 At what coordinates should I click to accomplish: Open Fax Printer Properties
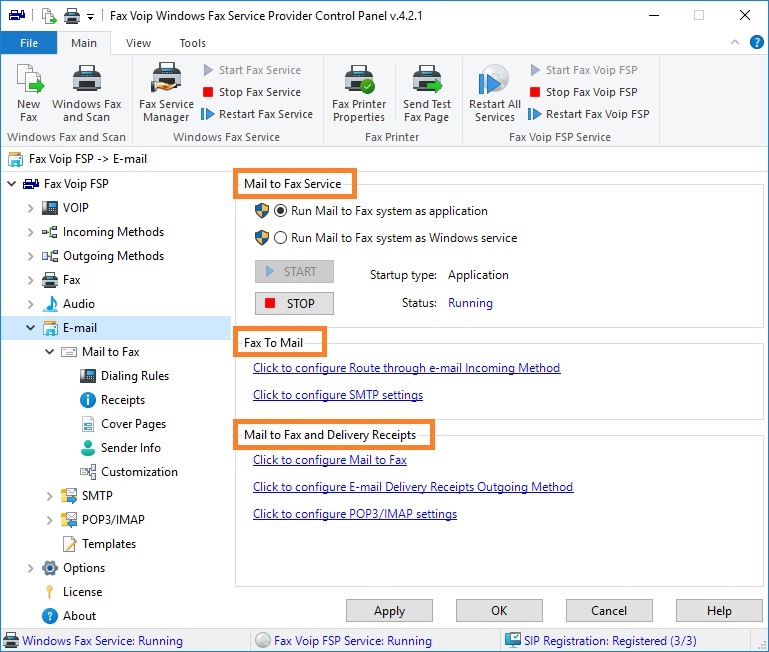click(x=359, y=92)
